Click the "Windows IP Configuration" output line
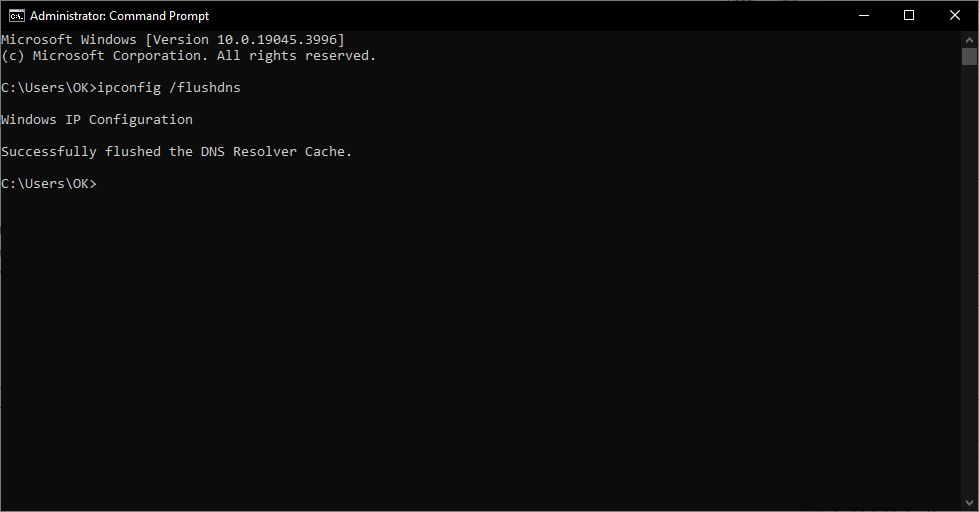 (x=97, y=120)
